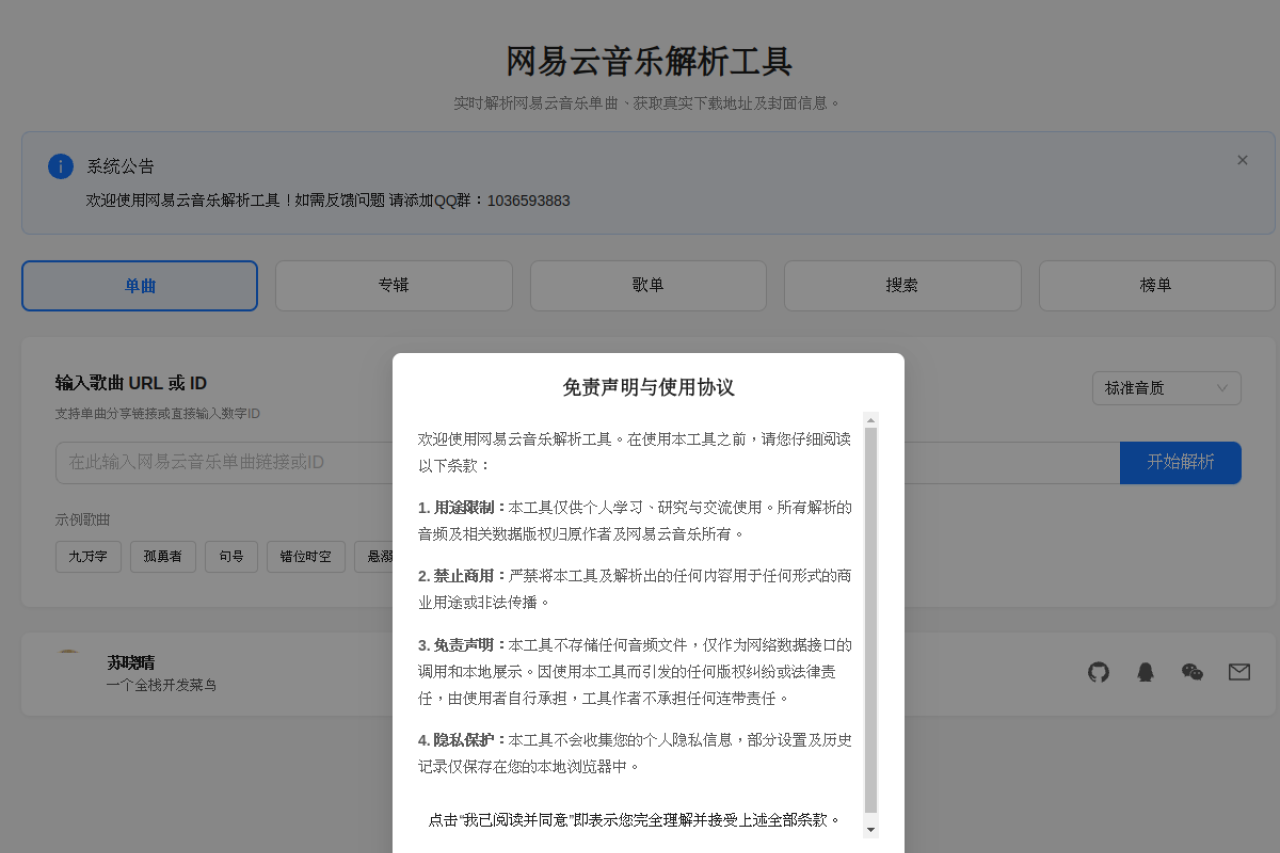Open the email contact icon

[x=1239, y=672]
